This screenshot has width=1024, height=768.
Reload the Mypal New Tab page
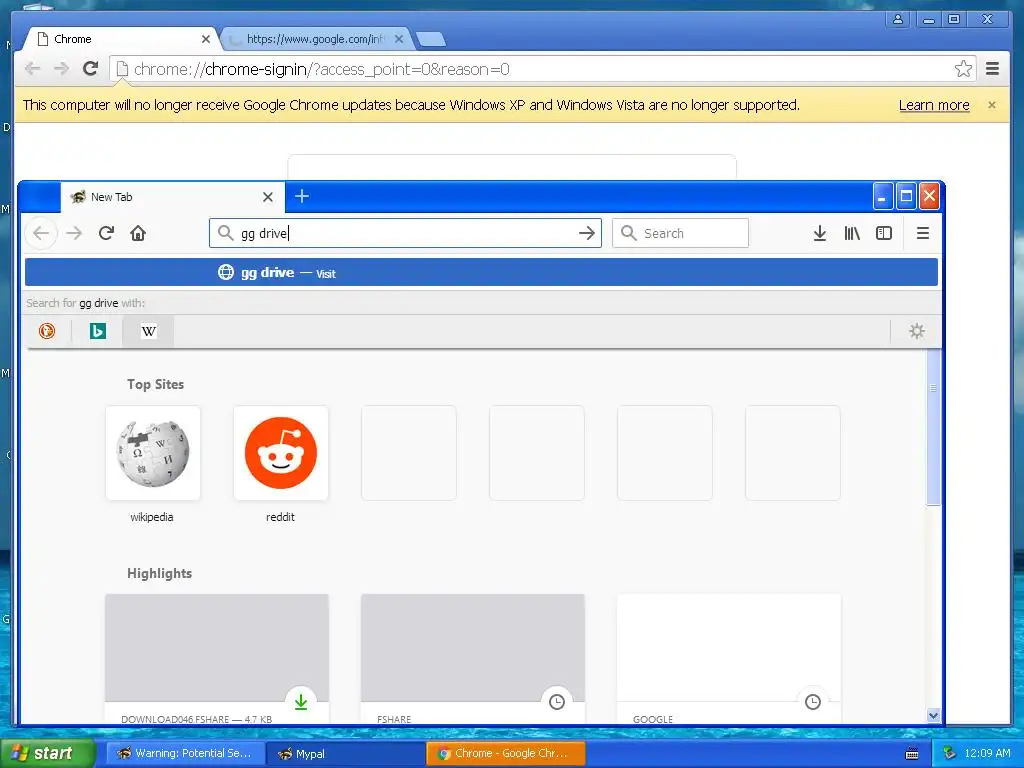[106, 233]
